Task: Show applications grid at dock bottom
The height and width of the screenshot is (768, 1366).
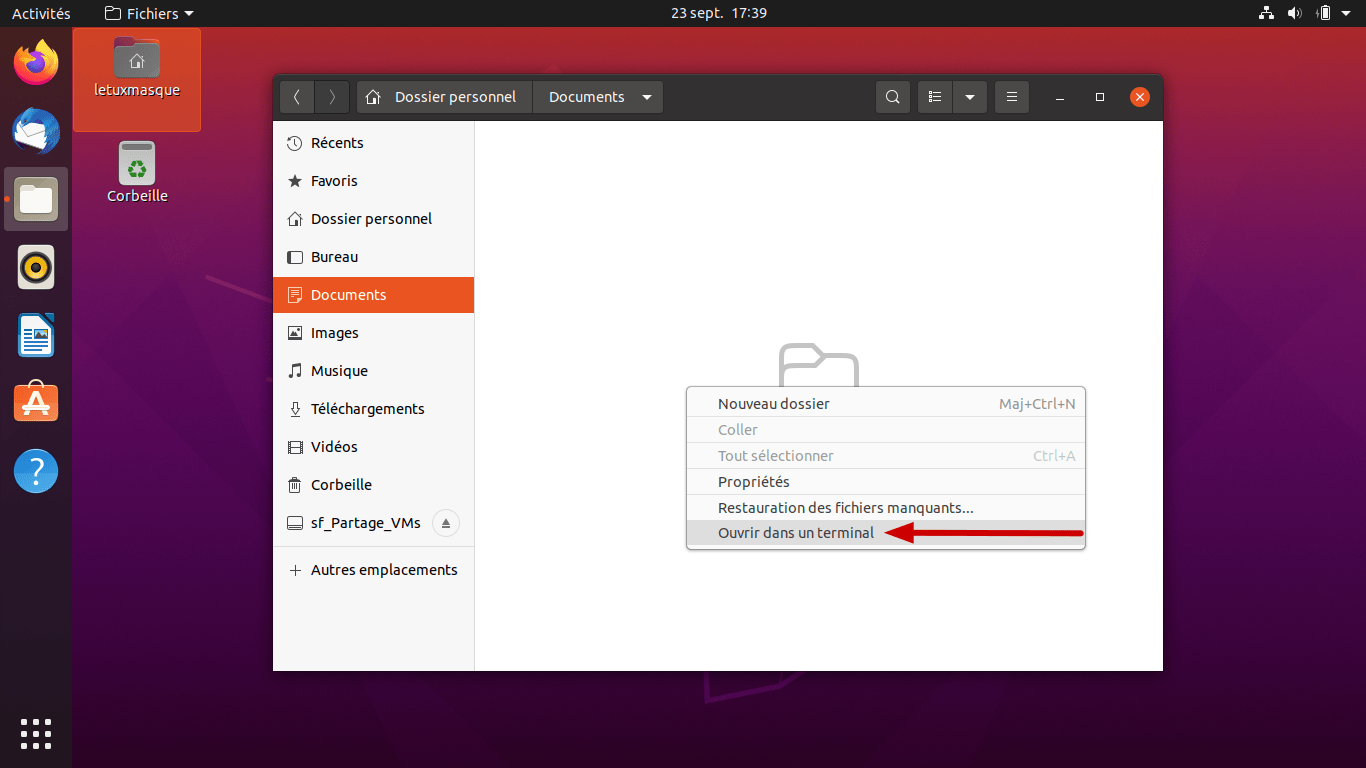Action: pyautogui.click(x=36, y=733)
